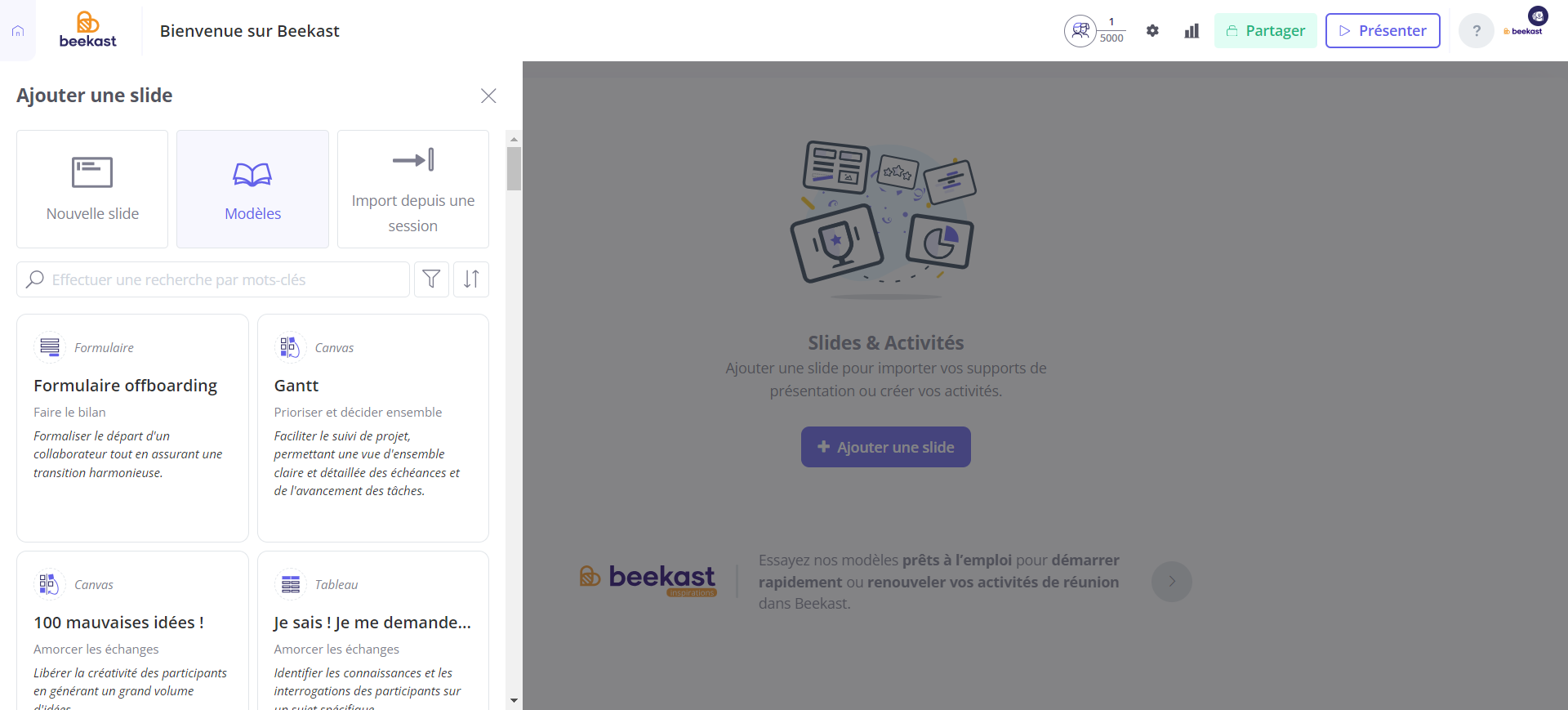Select Import depuis une session tab

click(413, 189)
